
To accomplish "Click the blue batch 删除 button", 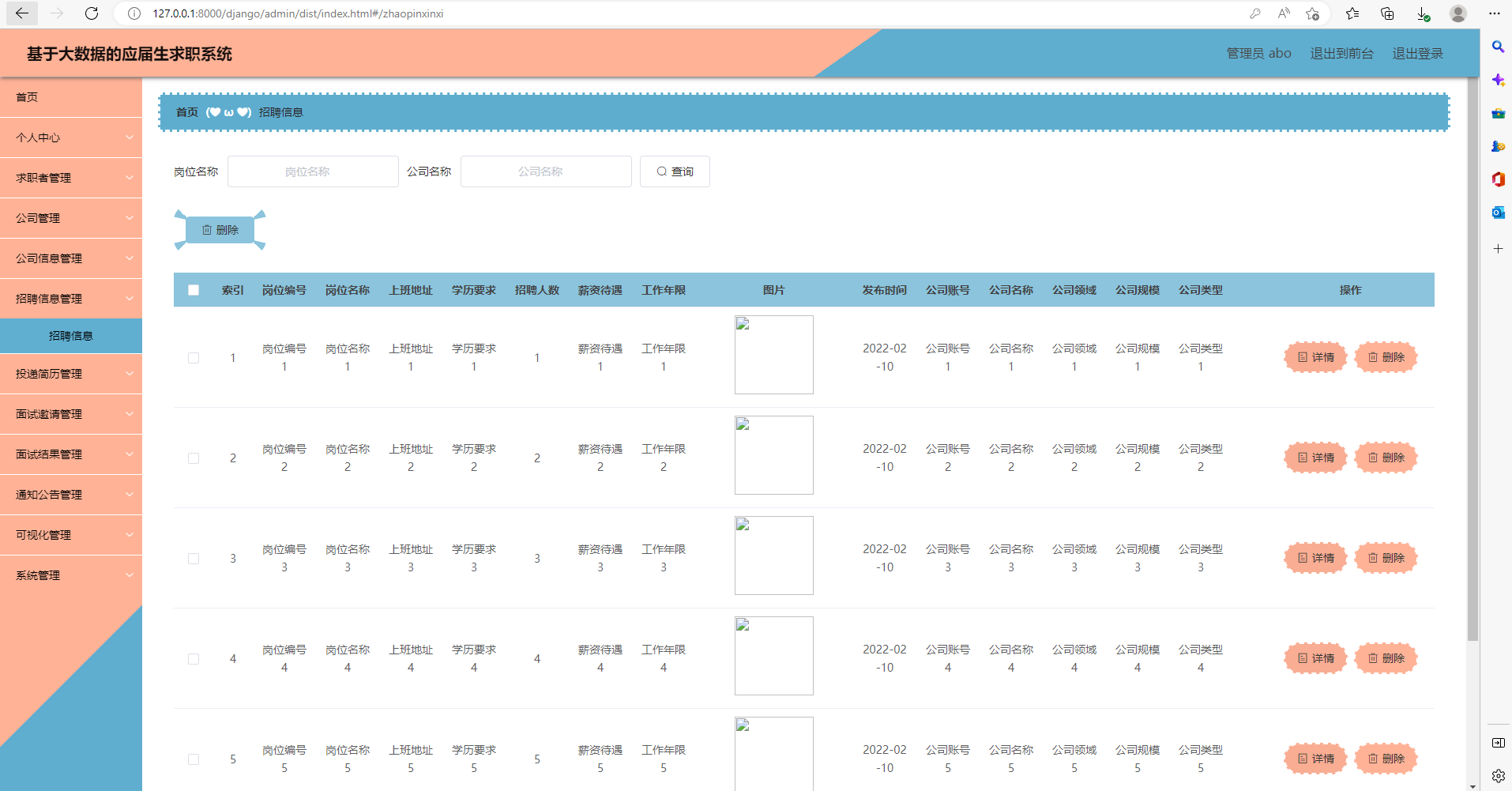I will (x=220, y=230).
